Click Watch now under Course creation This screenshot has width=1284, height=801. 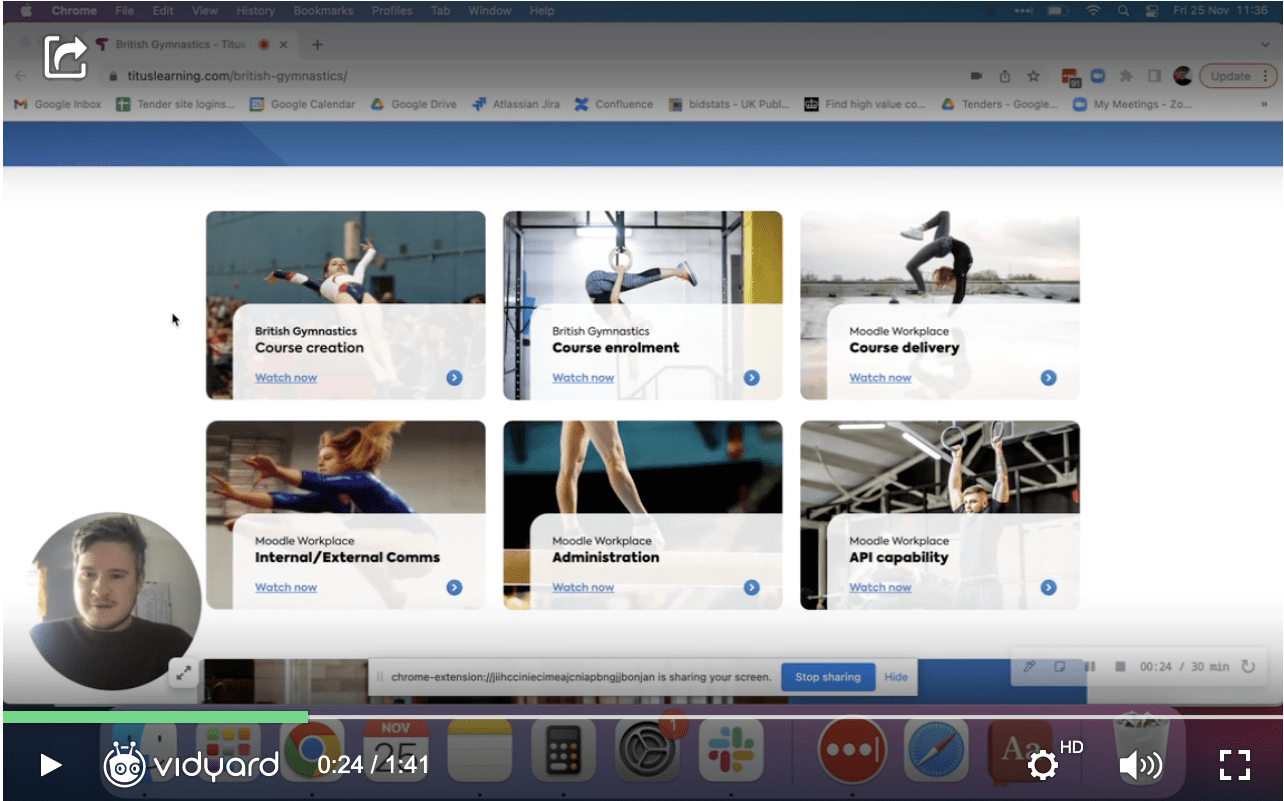coord(286,378)
